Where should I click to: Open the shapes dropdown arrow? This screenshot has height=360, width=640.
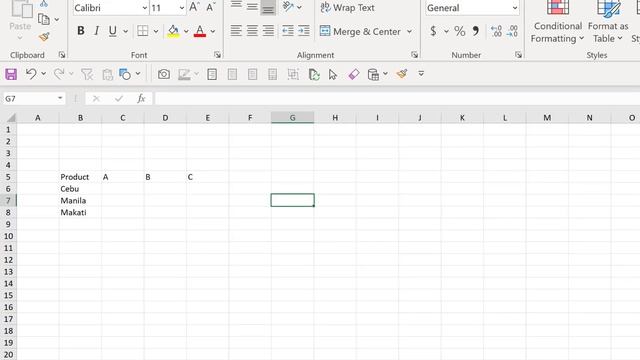point(138,74)
